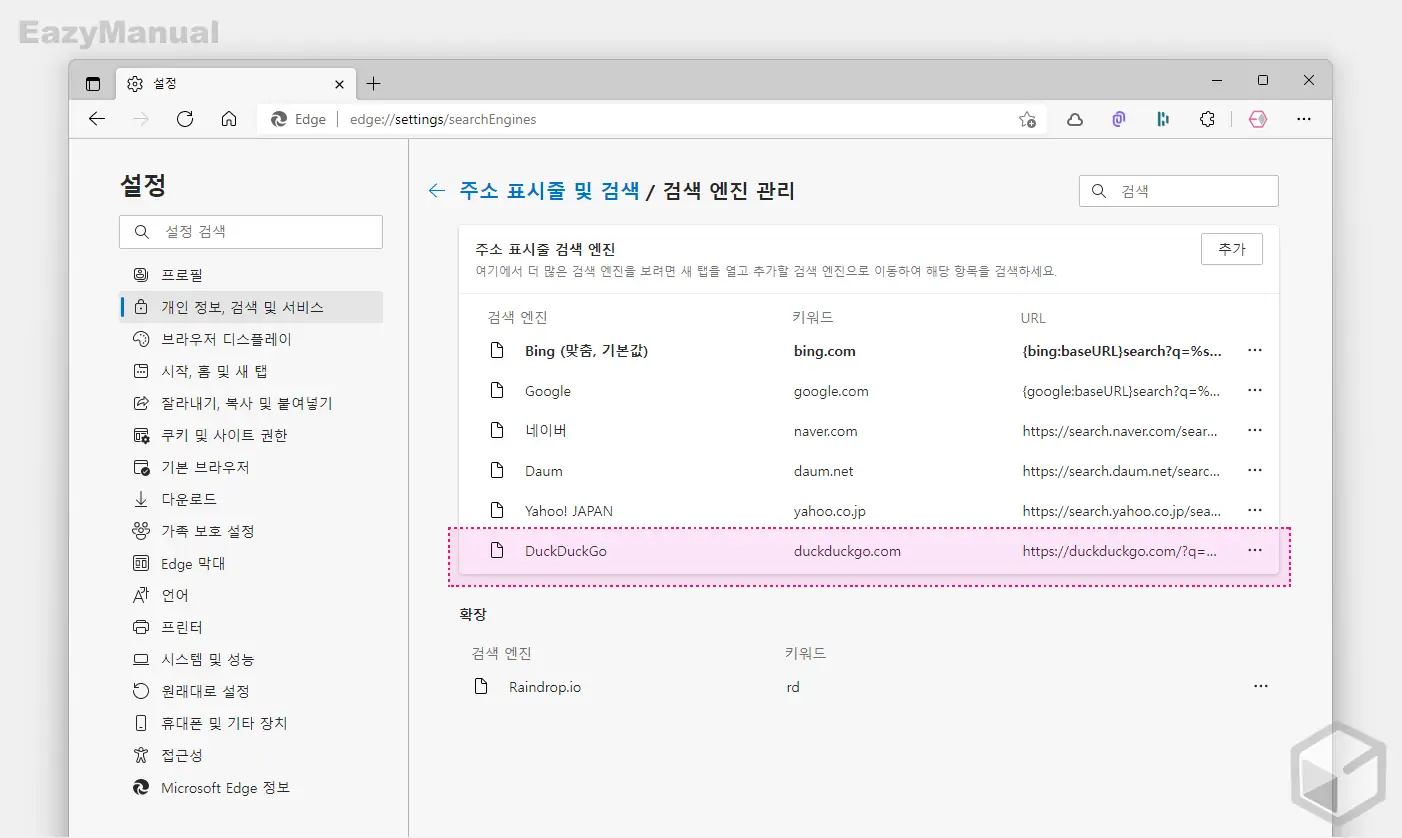Open the pink hexagon extension icon

pyautogui.click(x=1258, y=119)
